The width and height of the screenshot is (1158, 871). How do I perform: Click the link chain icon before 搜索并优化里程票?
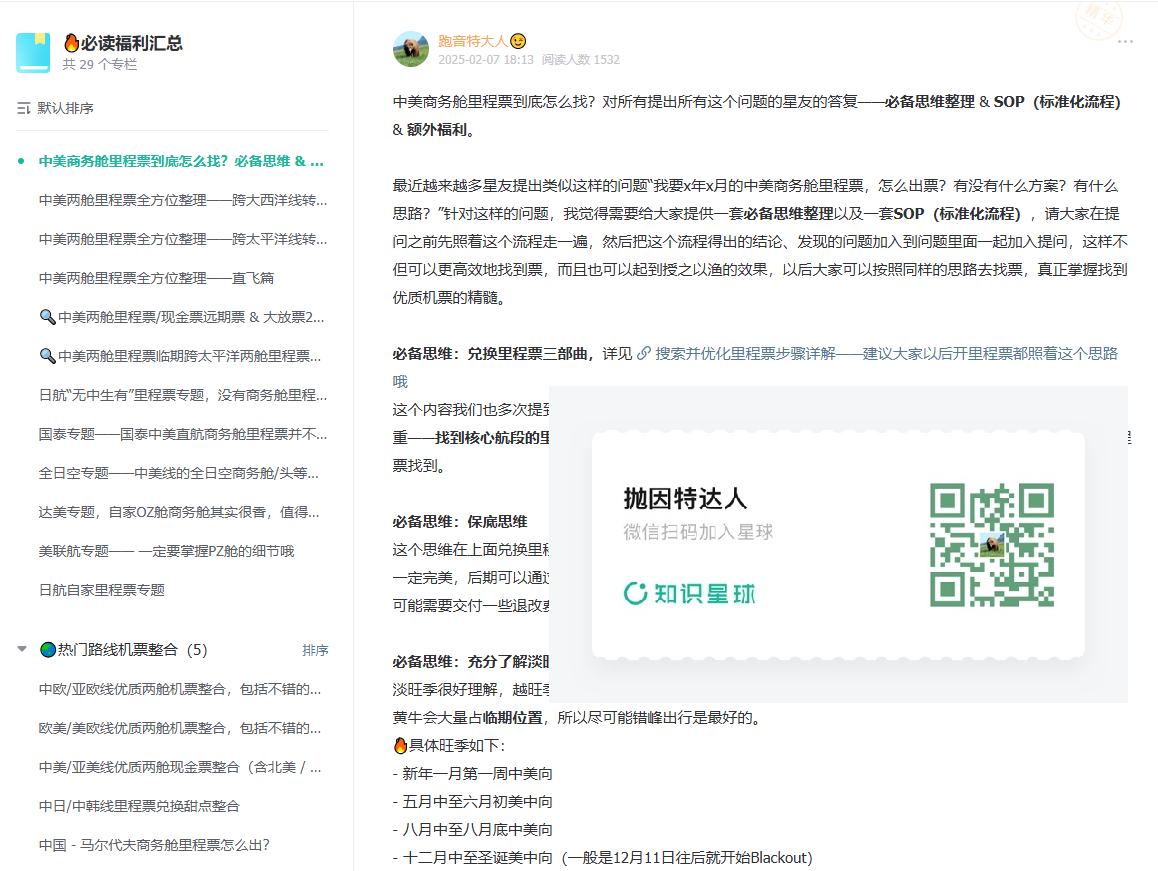tap(644, 354)
